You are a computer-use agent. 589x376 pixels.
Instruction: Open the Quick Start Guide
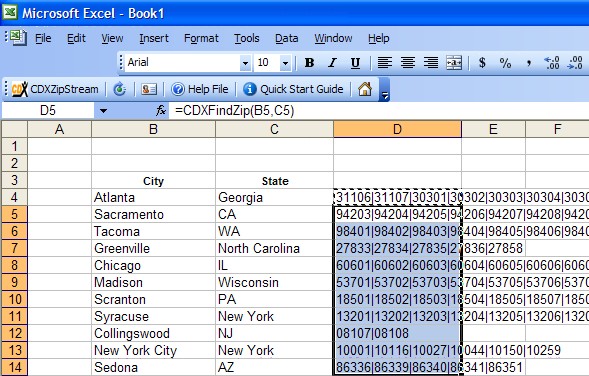pyautogui.click(x=293, y=89)
